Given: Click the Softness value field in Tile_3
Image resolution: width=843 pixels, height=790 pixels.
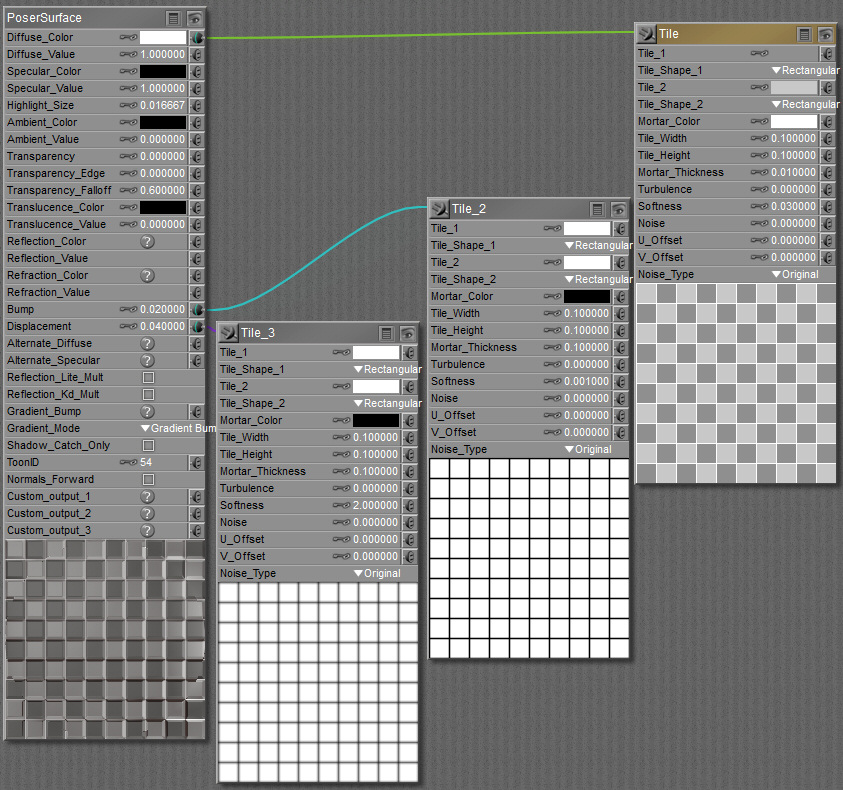Looking at the screenshot, I should [x=375, y=506].
